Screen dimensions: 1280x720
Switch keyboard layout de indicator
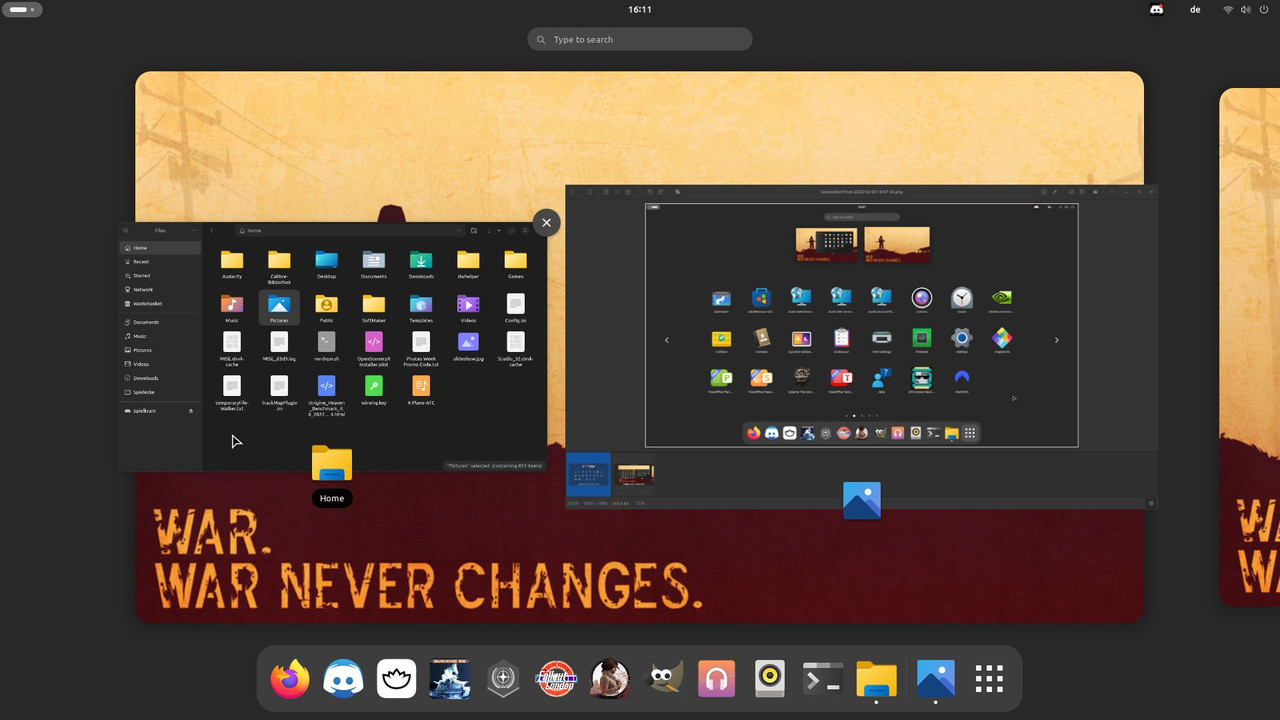(1195, 9)
